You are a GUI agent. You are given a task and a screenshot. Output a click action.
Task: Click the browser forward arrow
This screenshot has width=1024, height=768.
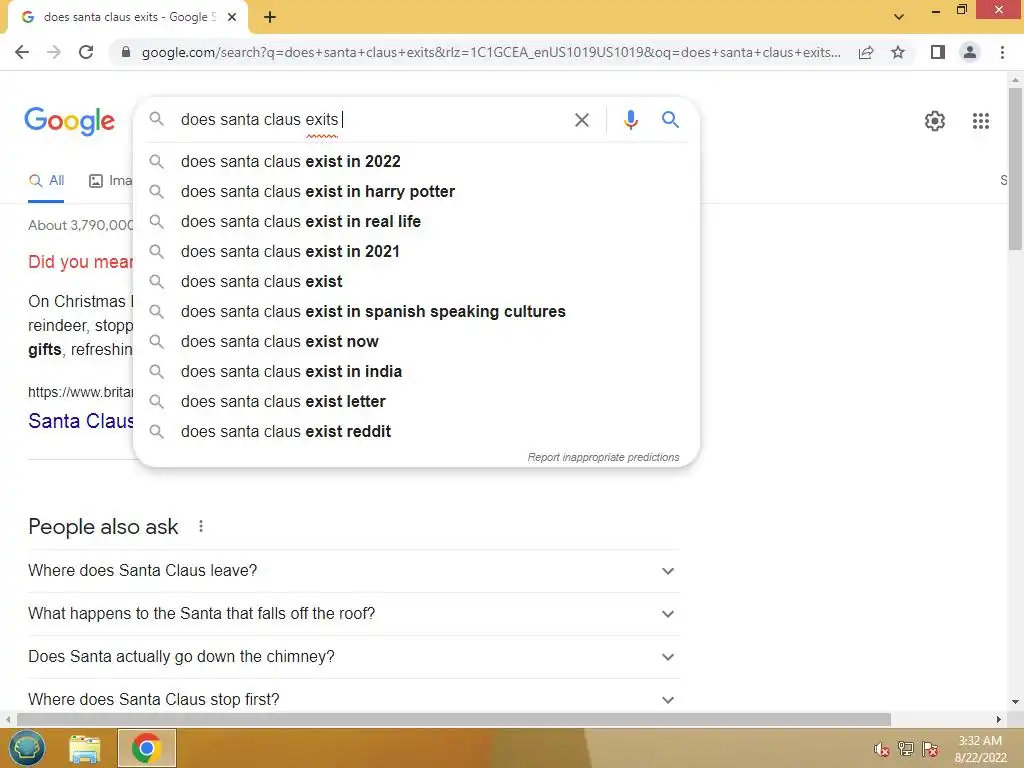click(x=54, y=52)
